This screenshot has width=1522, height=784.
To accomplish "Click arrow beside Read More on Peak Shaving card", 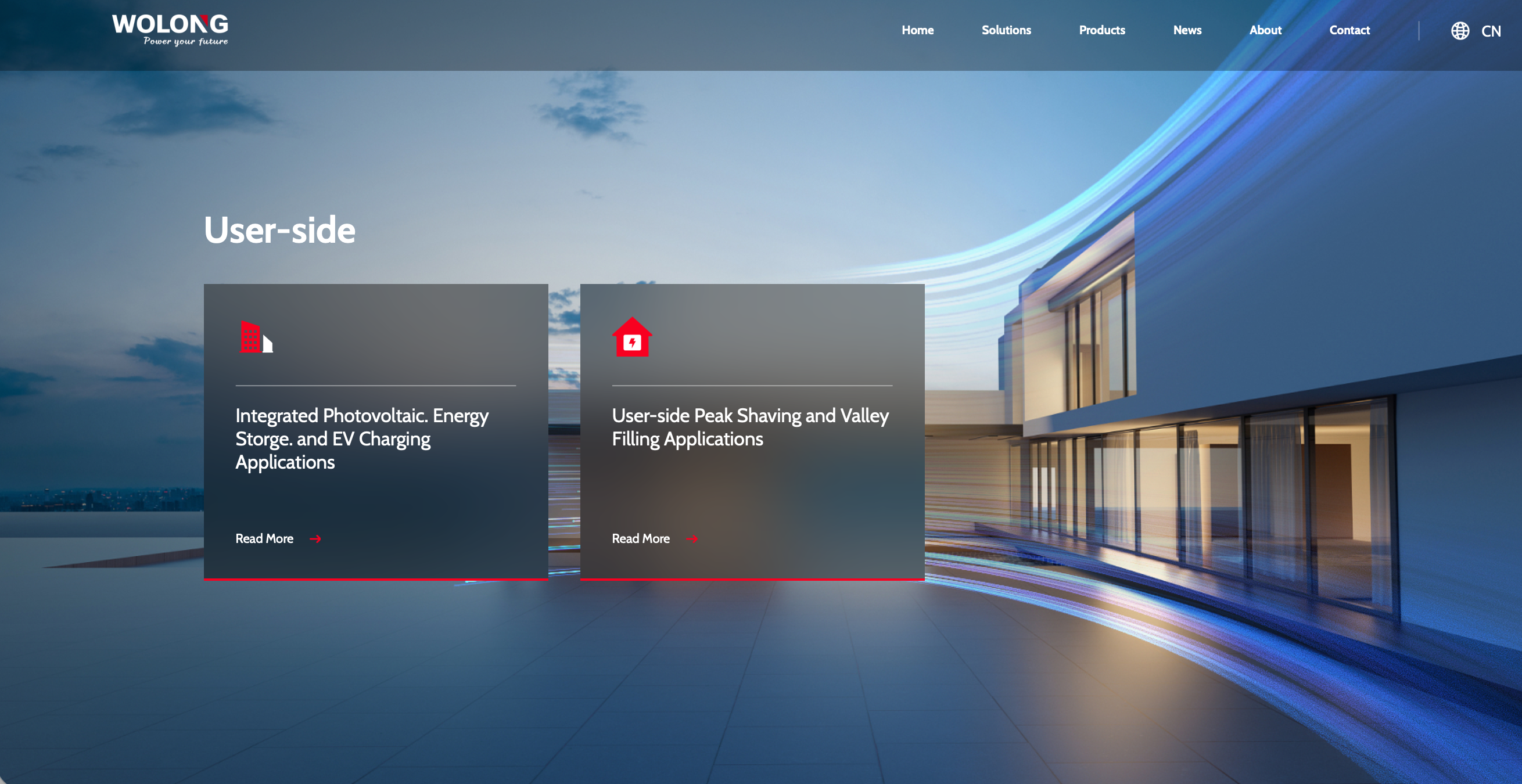I will (692, 539).
